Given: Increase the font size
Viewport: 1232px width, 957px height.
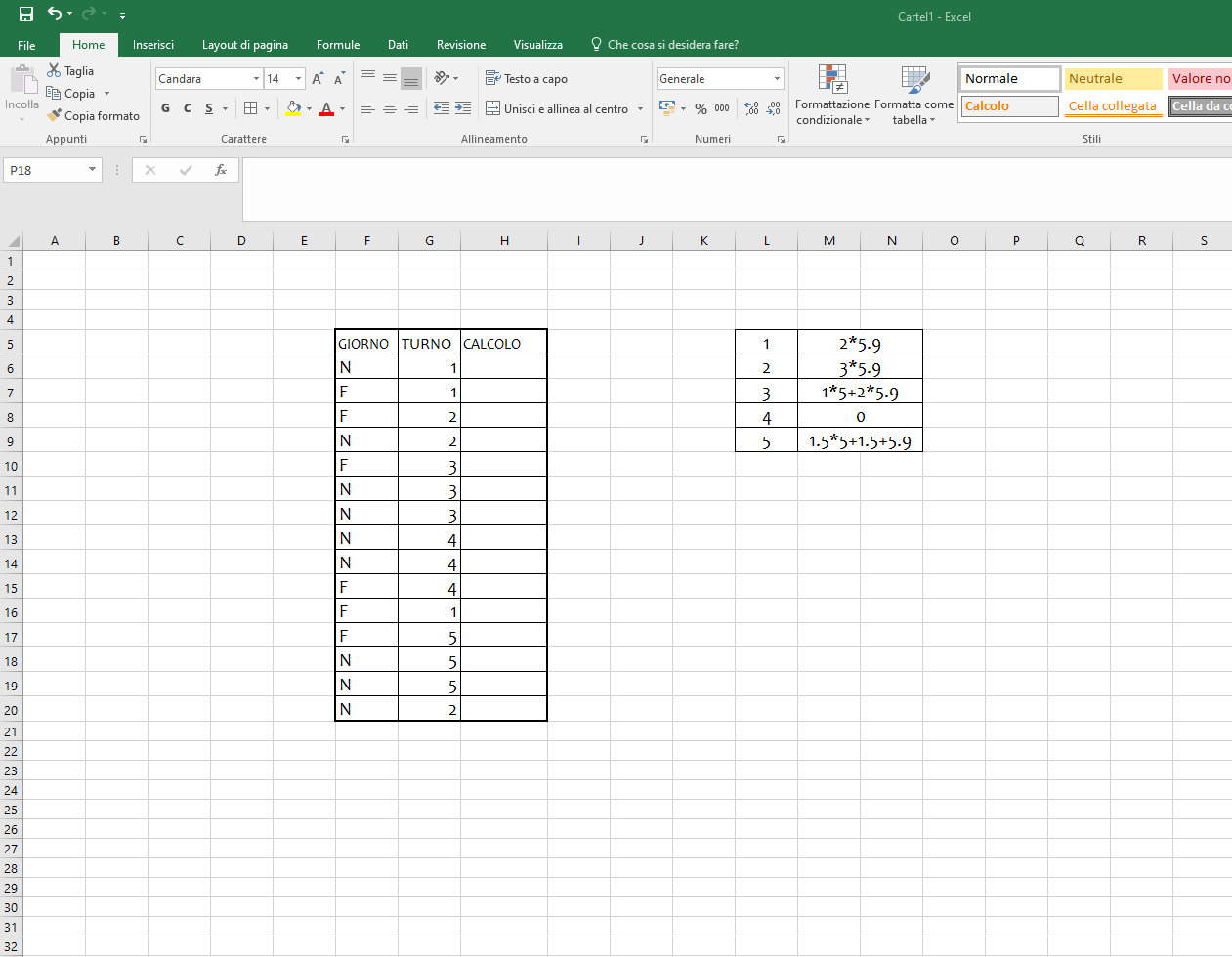Looking at the screenshot, I should 318,79.
